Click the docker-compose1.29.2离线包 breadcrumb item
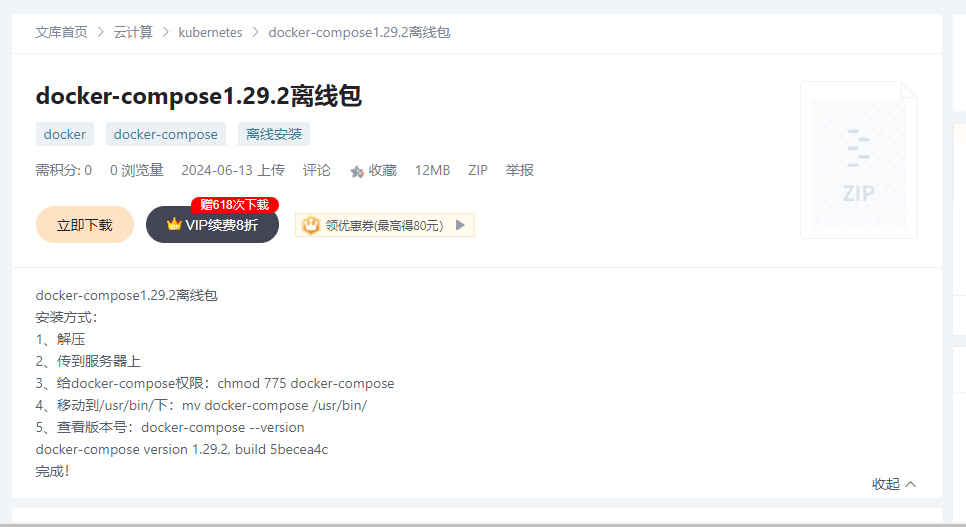The height and width of the screenshot is (527, 966). pos(359,32)
